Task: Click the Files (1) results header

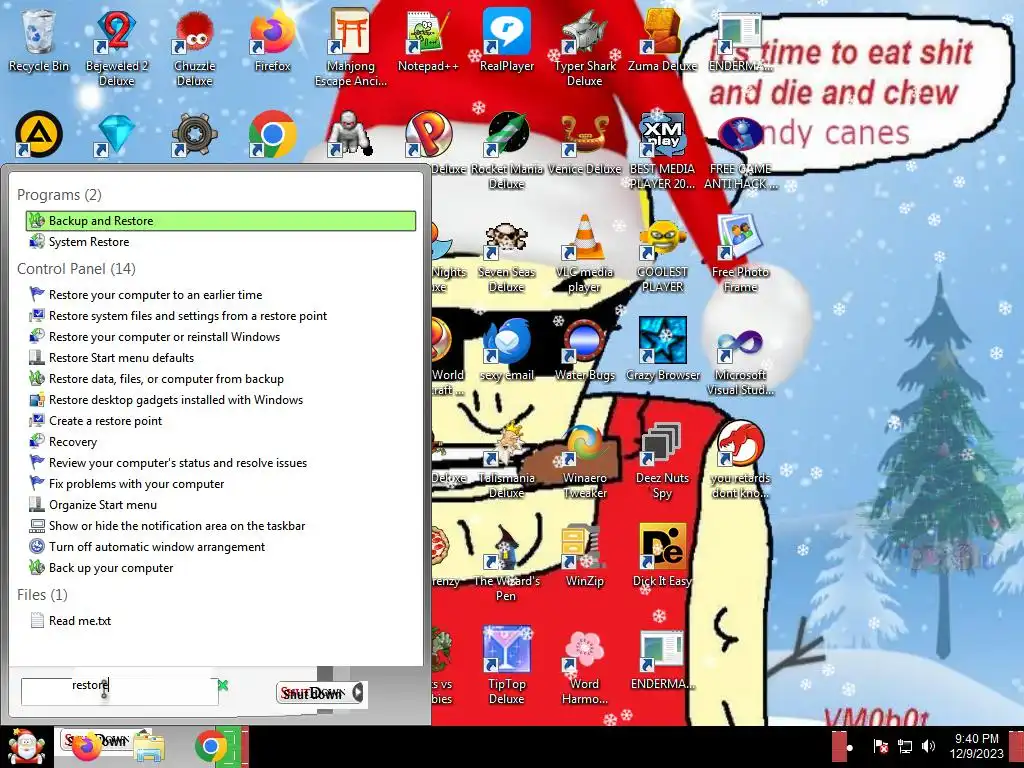Action: coord(42,594)
